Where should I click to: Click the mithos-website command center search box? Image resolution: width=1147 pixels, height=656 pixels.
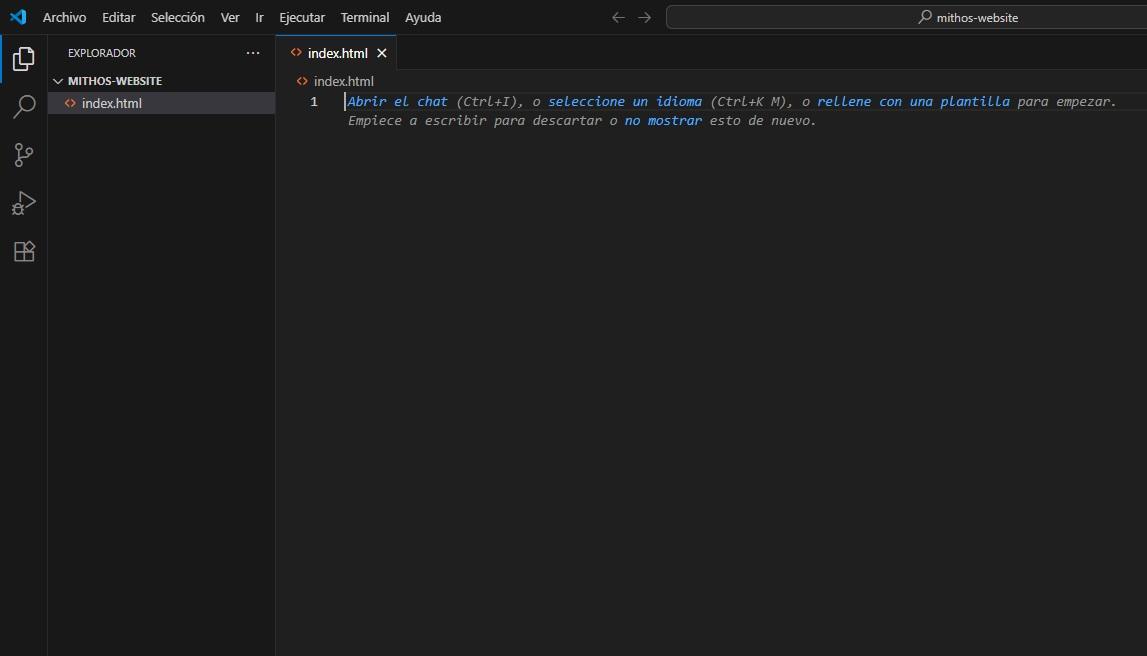[x=906, y=17]
